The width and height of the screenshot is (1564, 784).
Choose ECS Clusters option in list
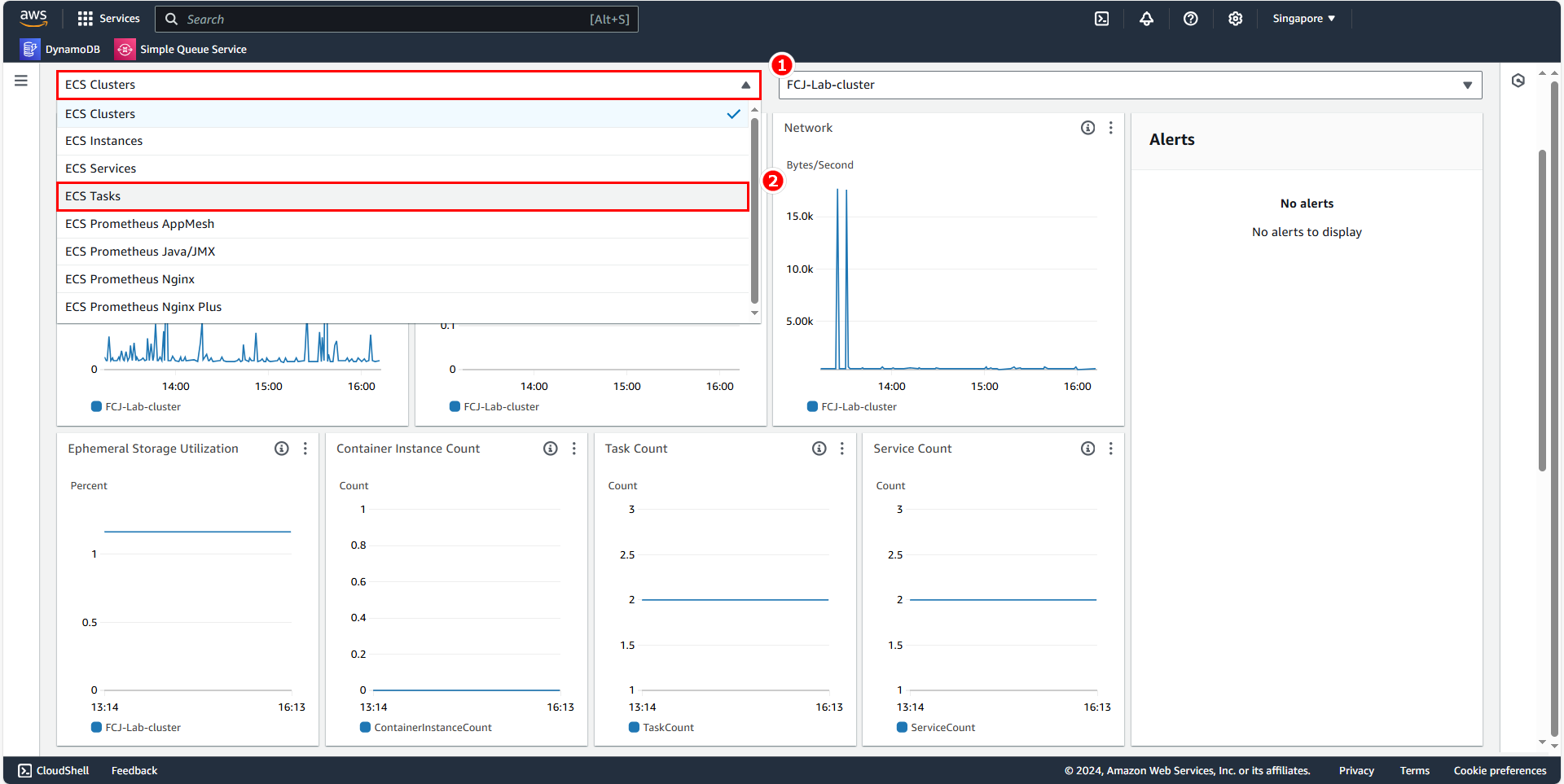click(x=403, y=114)
